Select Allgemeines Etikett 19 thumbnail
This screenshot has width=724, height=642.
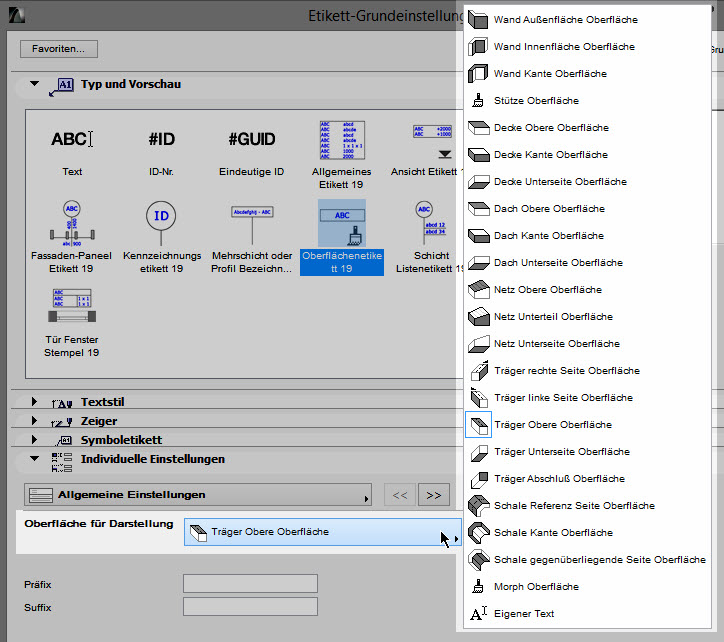[342, 140]
